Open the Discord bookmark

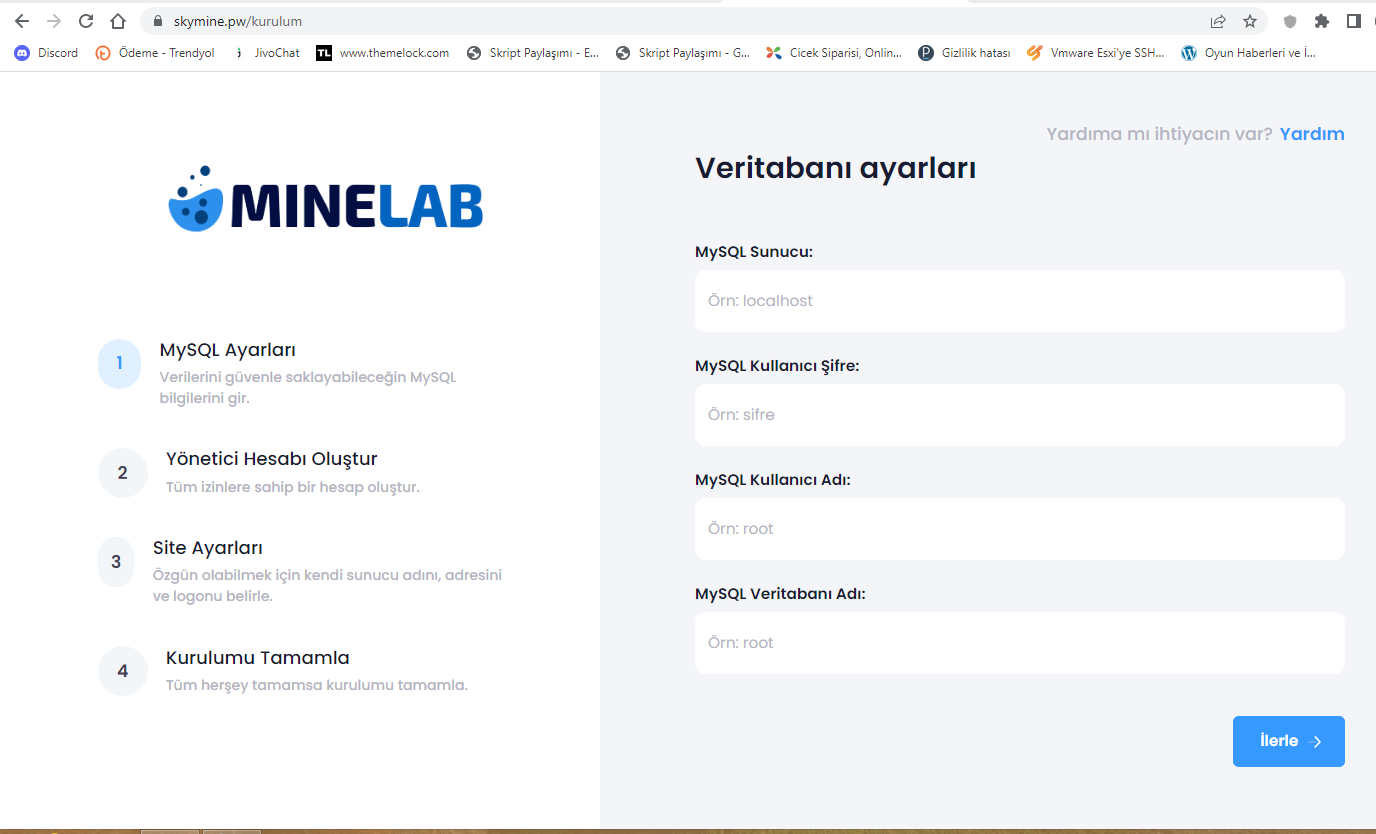pos(46,53)
